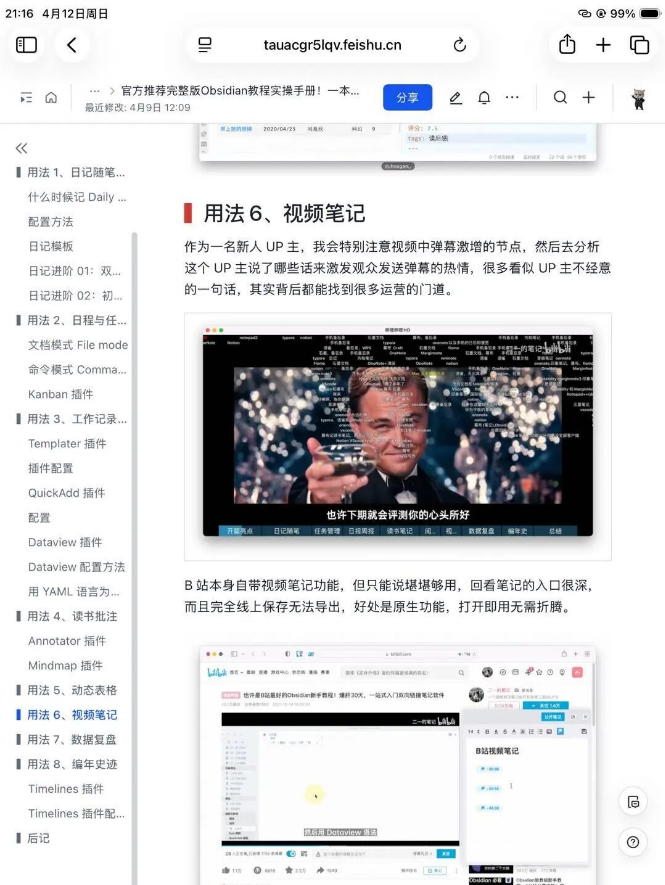Click 最近修改: 4月9日 12:09 timestamp
The height and width of the screenshot is (885, 665).
[x=138, y=107]
